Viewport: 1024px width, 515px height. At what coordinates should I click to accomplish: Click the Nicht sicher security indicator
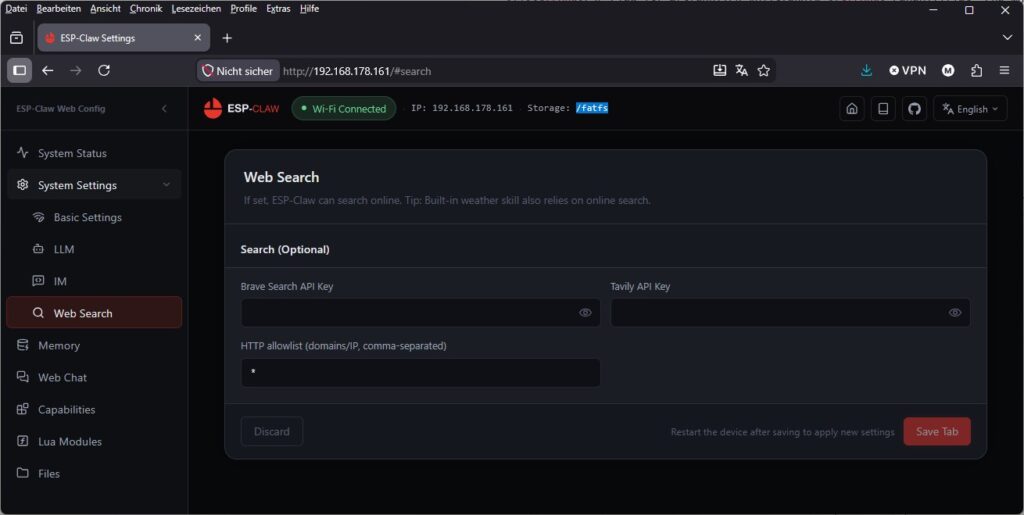point(238,71)
